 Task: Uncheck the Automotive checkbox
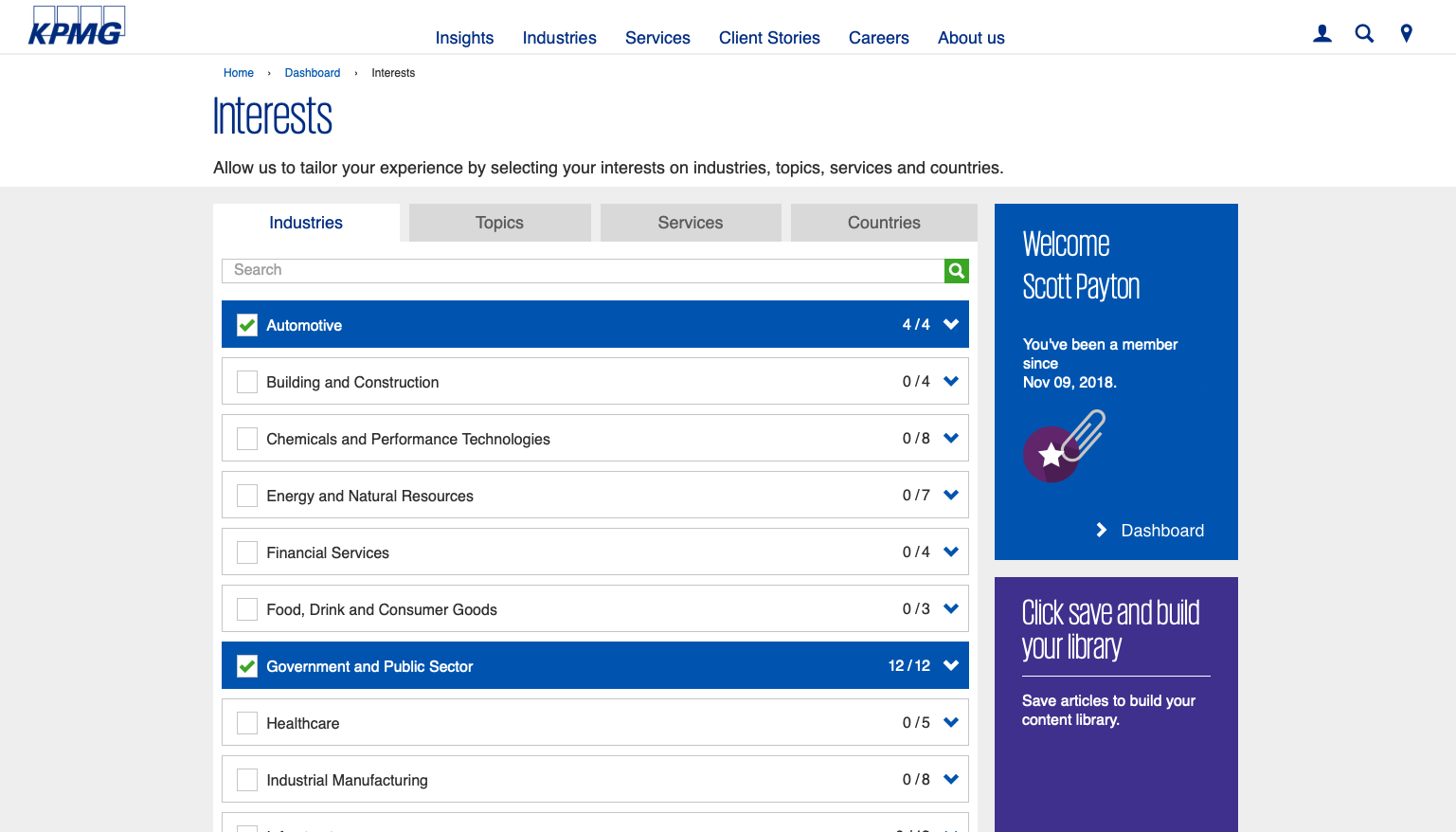247,325
